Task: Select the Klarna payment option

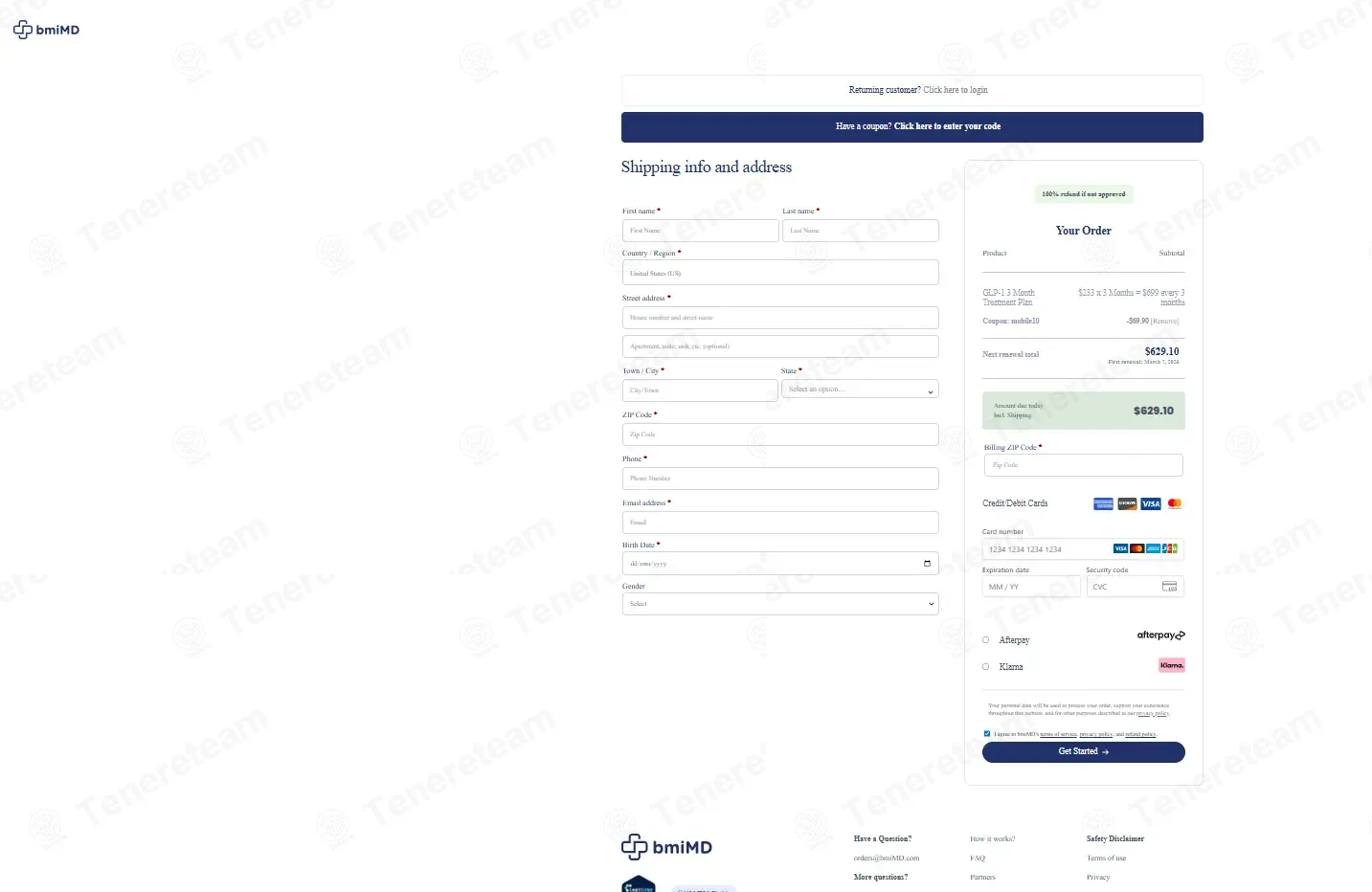Action: [x=986, y=667]
